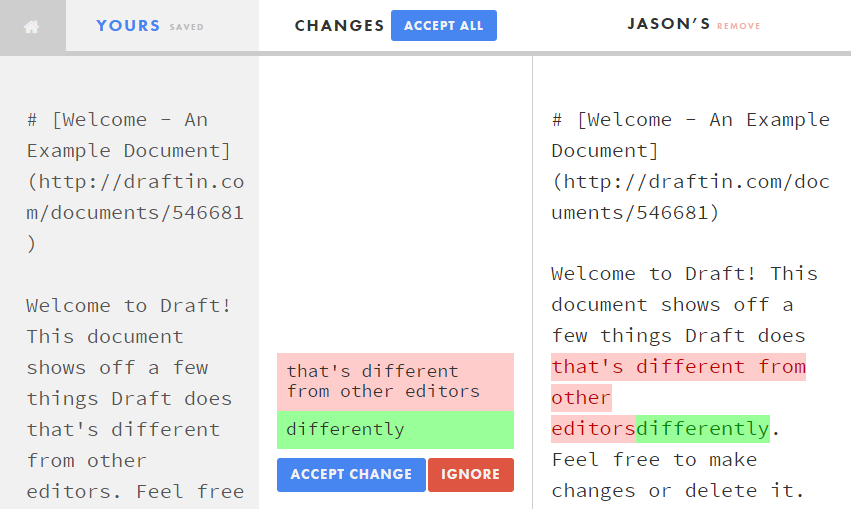Click red 'that's different from' in Jason's text

coord(678,367)
